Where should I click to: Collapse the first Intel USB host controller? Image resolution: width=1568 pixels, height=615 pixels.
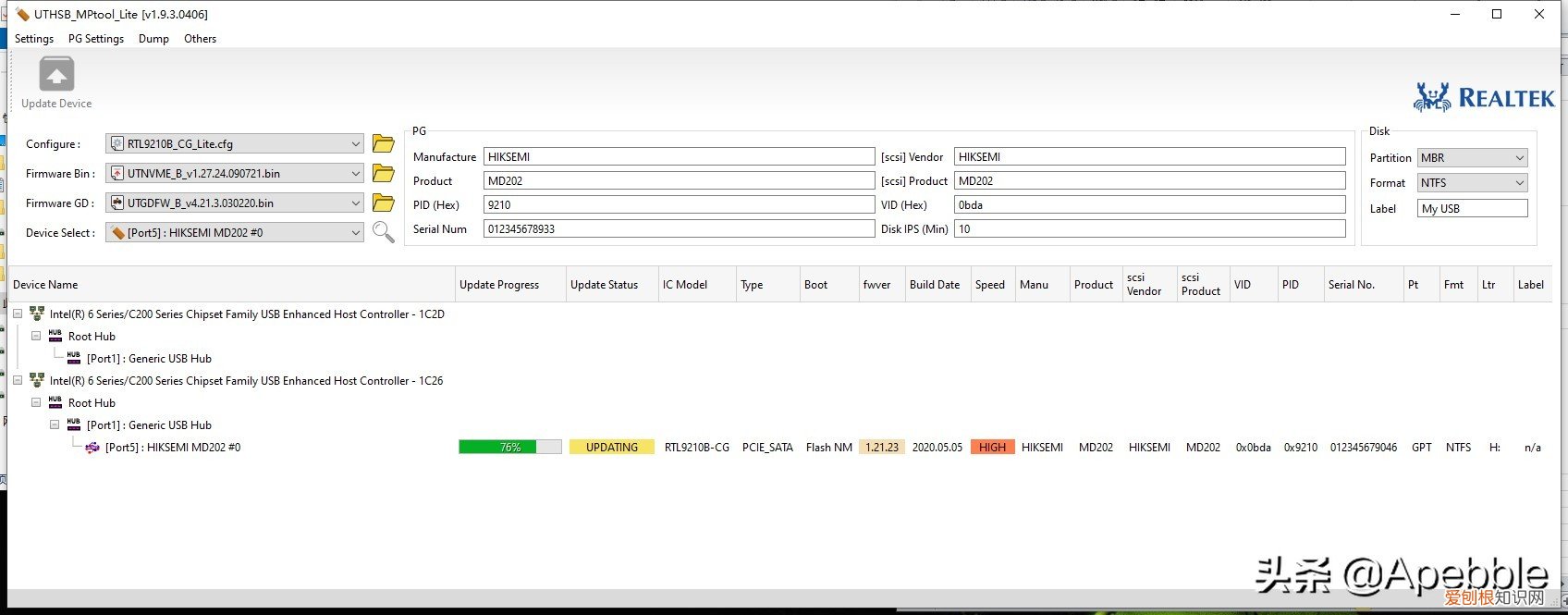(18, 314)
